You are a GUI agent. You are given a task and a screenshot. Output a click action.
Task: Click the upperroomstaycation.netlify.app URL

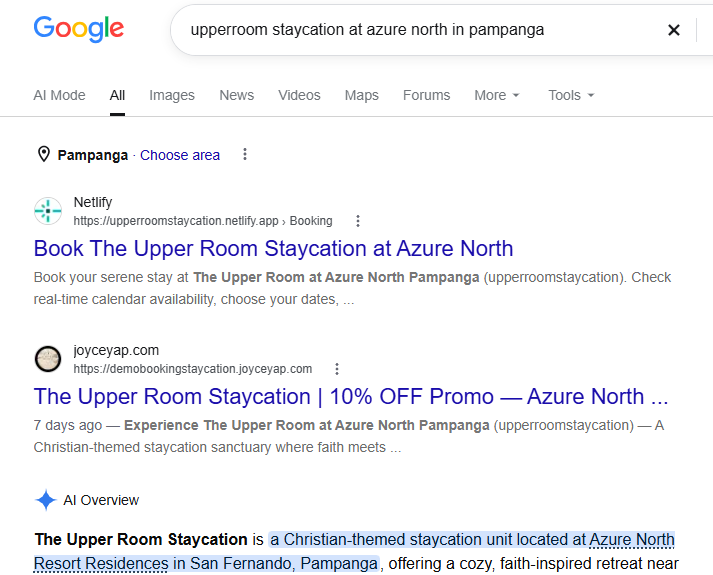(203, 221)
